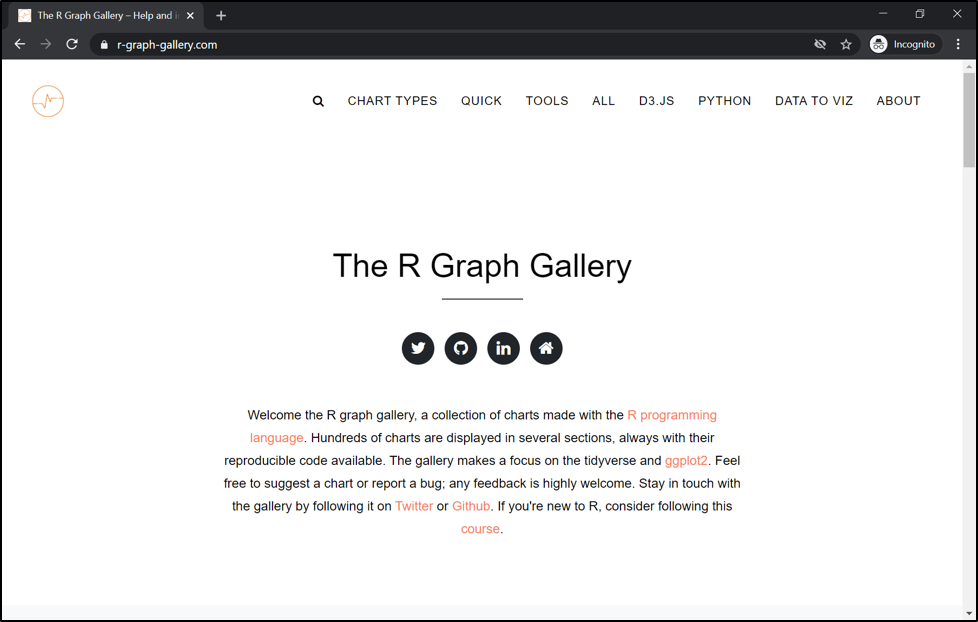The width and height of the screenshot is (978, 622).
Task: Open Chrome three-dot menu
Action: tap(959, 44)
